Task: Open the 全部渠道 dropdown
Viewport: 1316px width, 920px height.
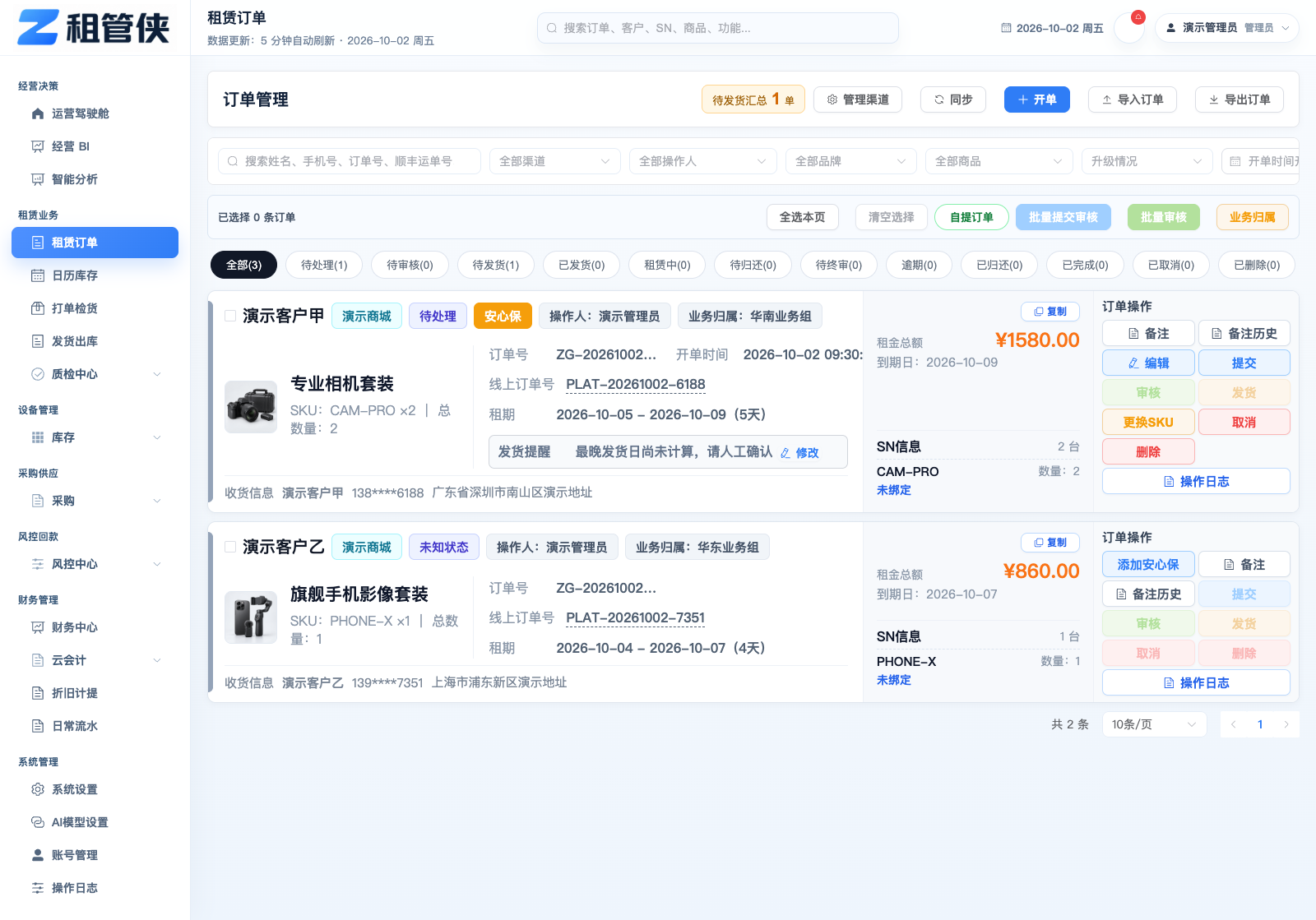Action: point(555,161)
